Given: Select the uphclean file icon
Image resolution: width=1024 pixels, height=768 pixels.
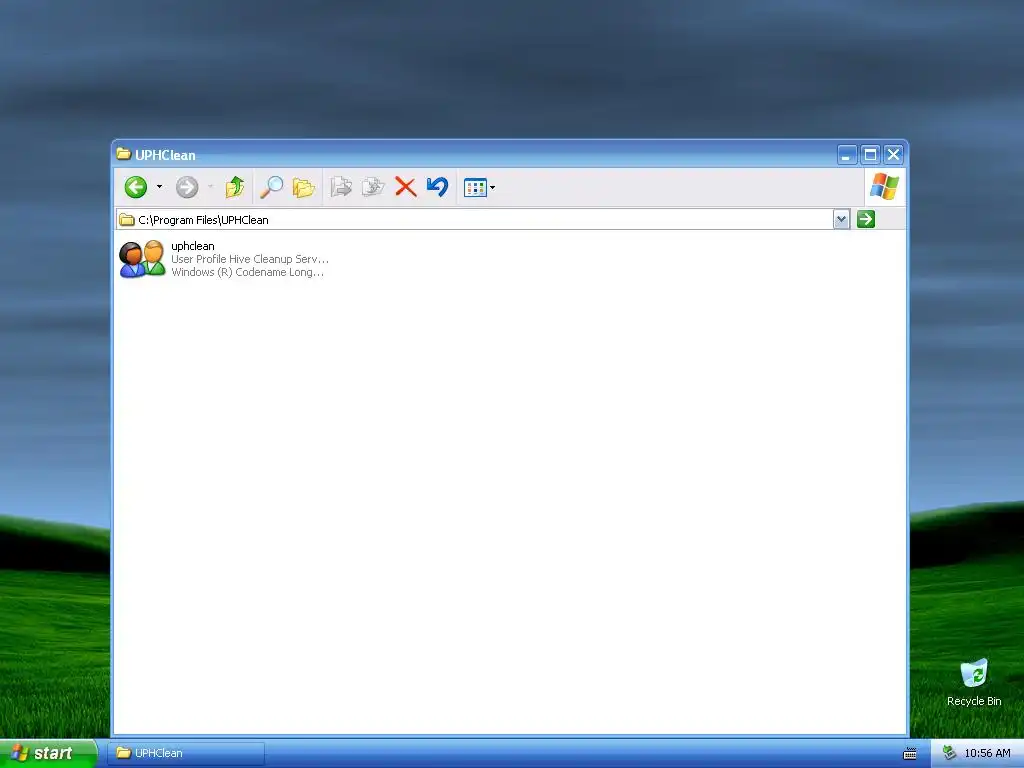Looking at the screenshot, I should pos(142,259).
